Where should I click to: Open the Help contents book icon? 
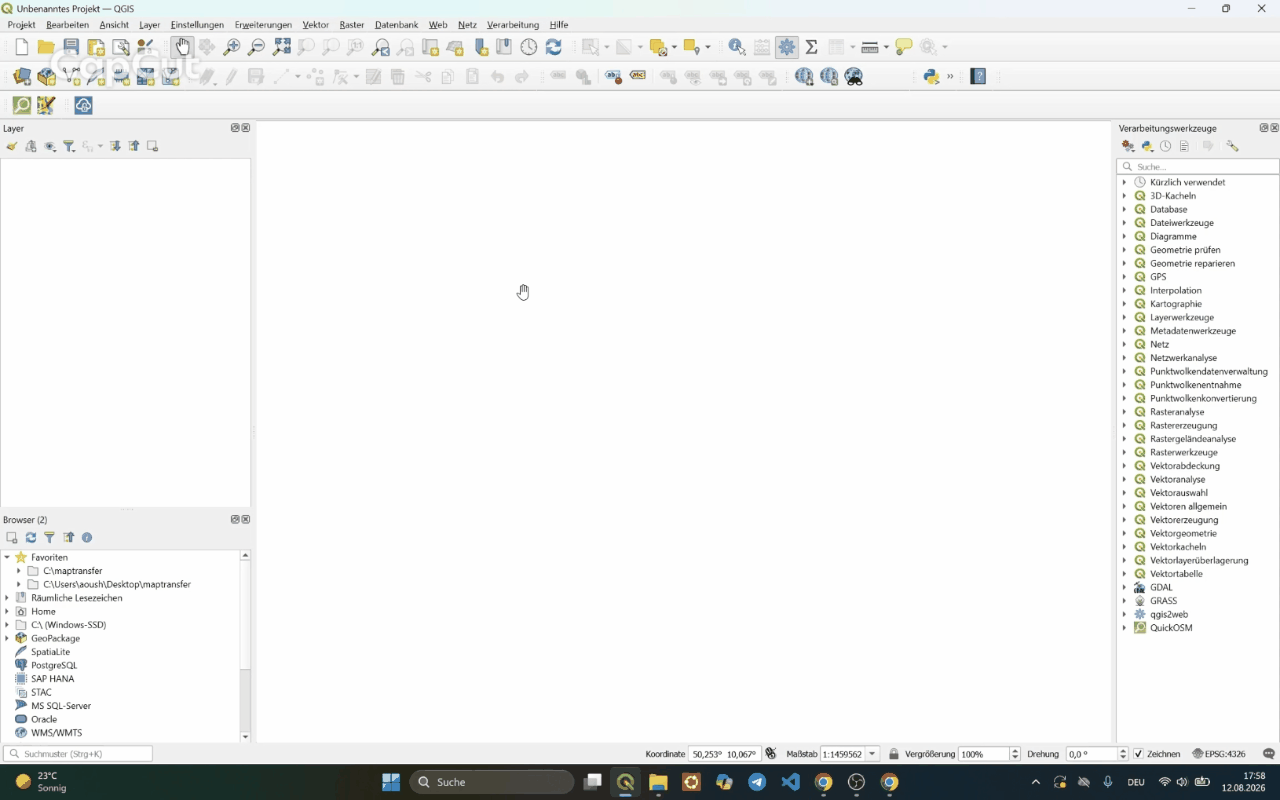pos(978,76)
